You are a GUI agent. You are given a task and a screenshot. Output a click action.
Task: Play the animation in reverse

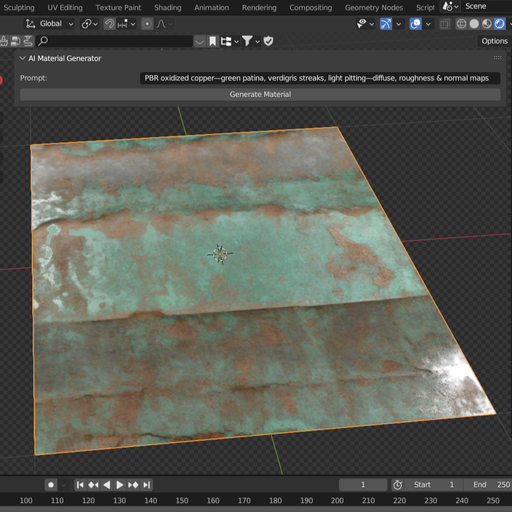pos(107,485)
